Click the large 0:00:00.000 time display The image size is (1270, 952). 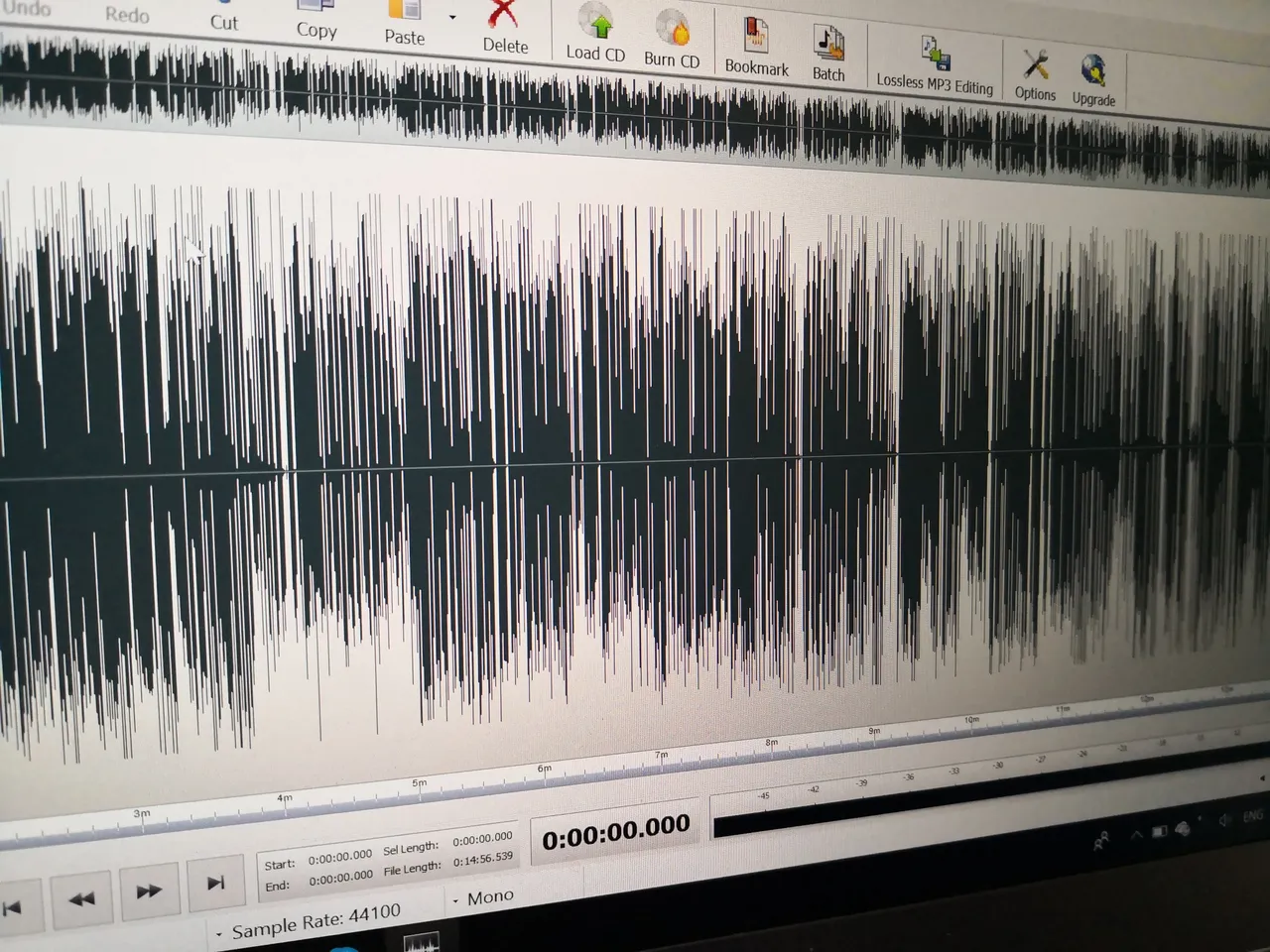616,831
